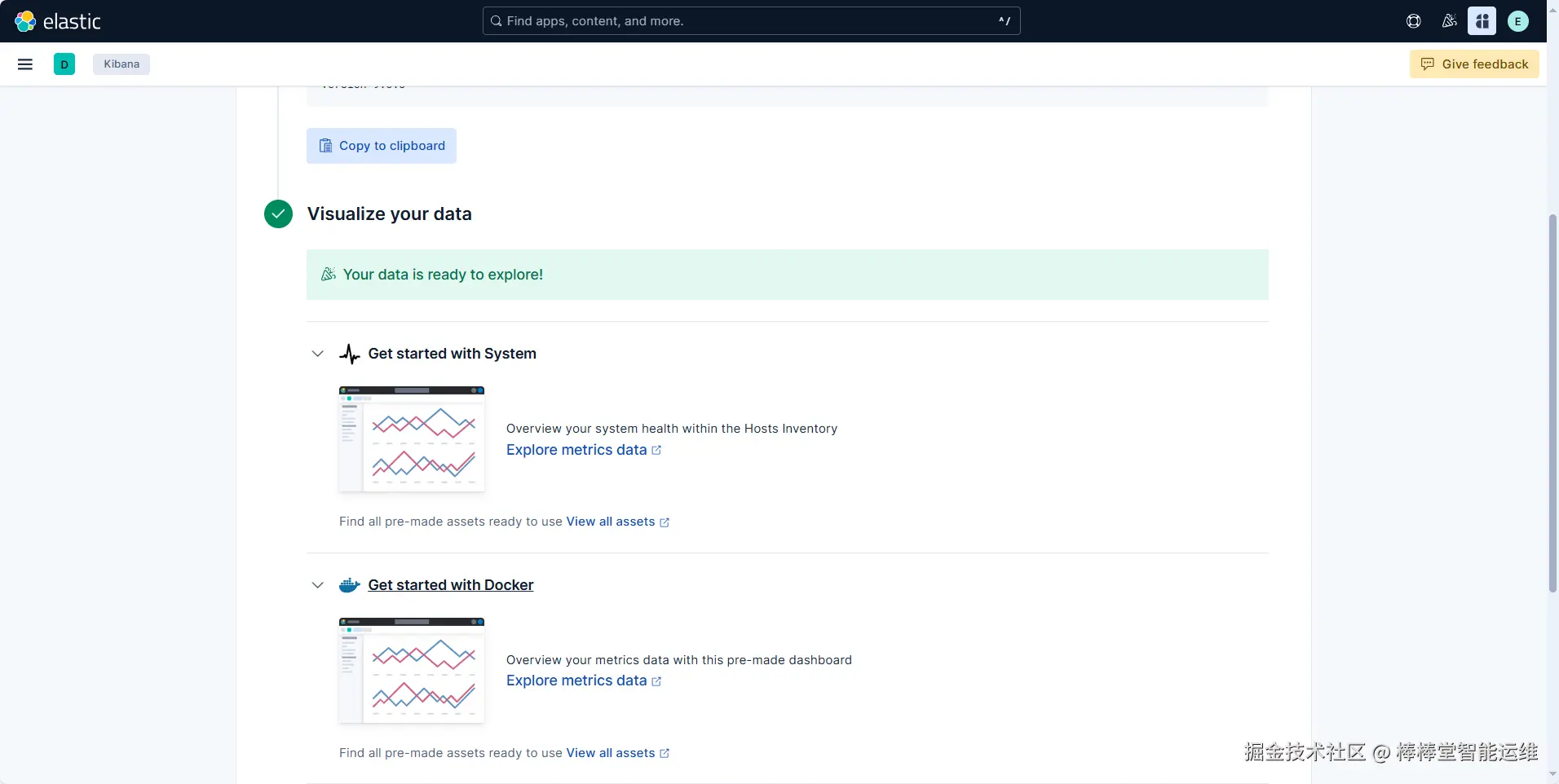Collapse the Get started with System section
The width and height of the screenshot is (1559, 784).
[x=318, y=354]
